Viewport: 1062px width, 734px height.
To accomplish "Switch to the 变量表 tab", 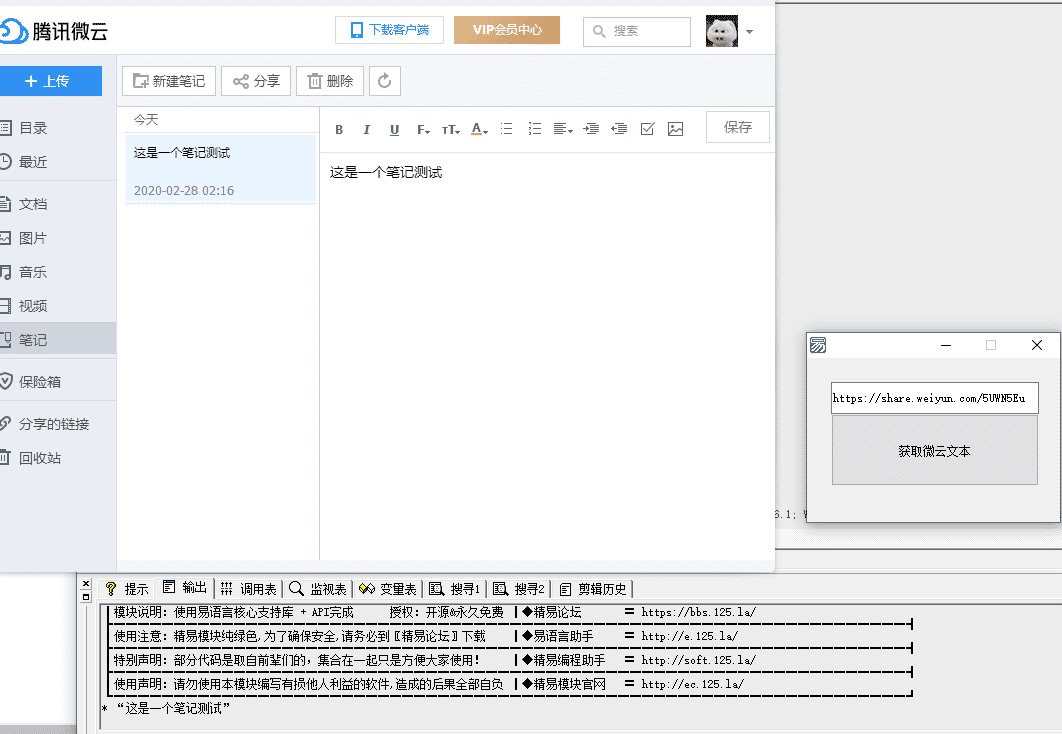I will (388, 589).
